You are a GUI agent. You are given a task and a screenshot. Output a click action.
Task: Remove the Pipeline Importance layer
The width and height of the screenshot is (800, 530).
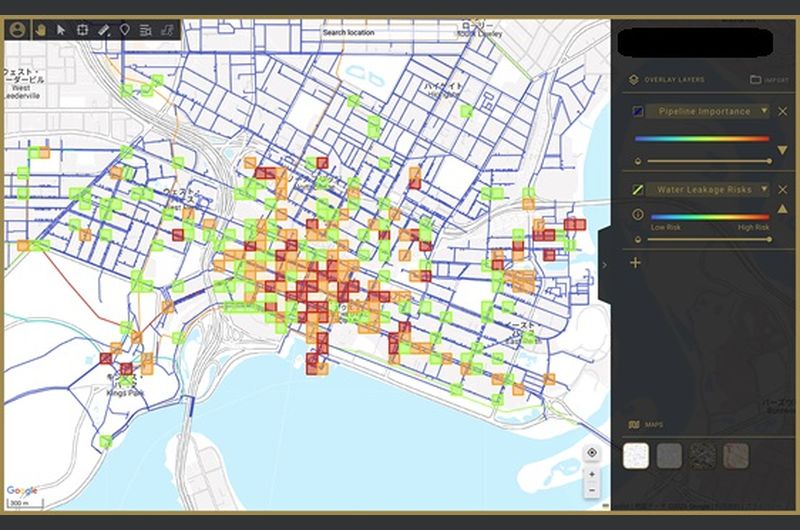coord(783,111)
